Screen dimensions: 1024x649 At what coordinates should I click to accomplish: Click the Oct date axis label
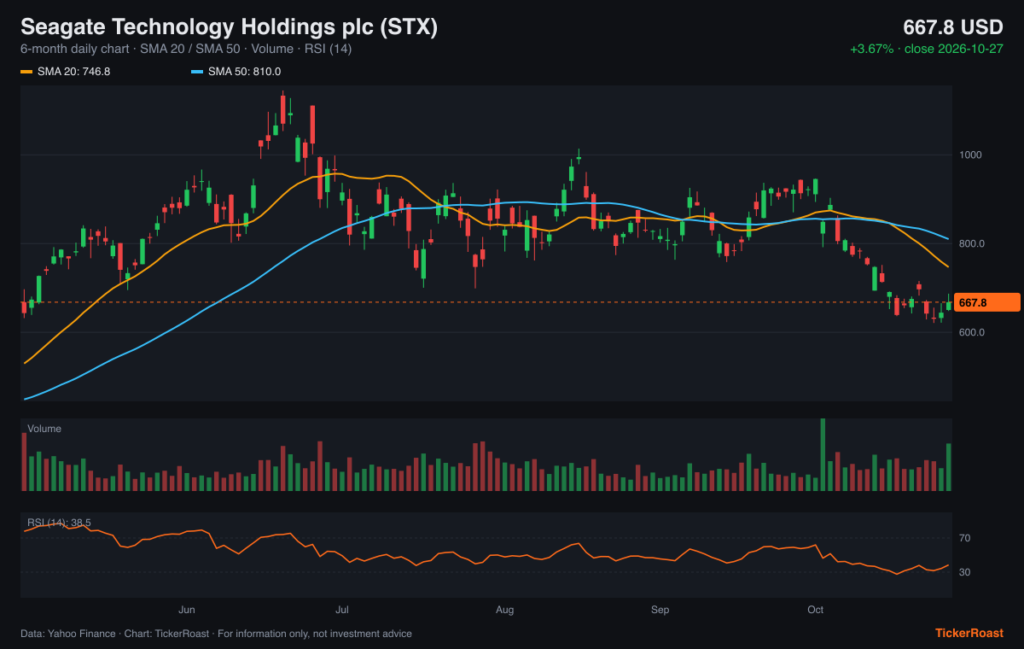[815, 610]
